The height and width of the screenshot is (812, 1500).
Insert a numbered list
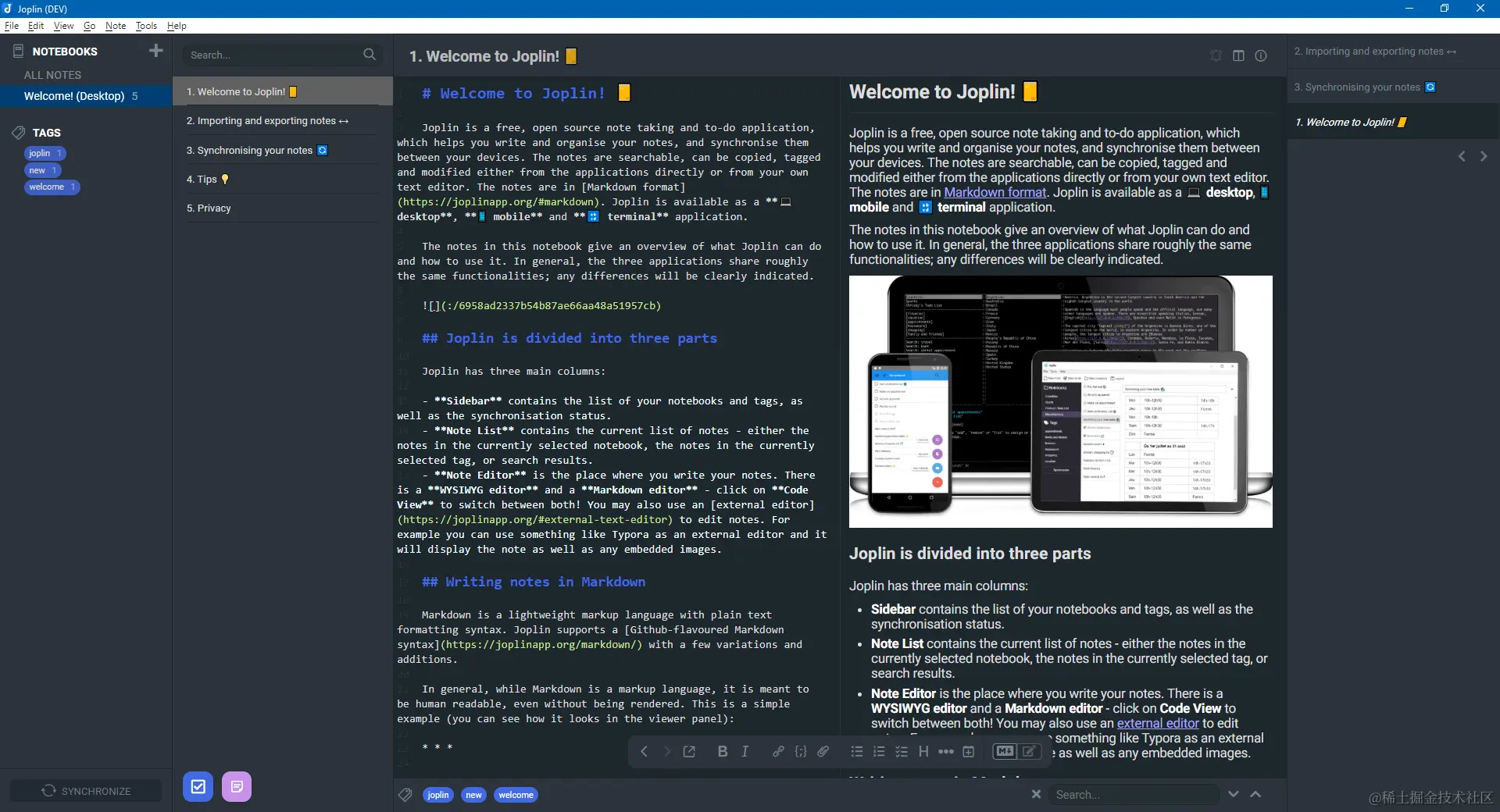tap(879, 751)
